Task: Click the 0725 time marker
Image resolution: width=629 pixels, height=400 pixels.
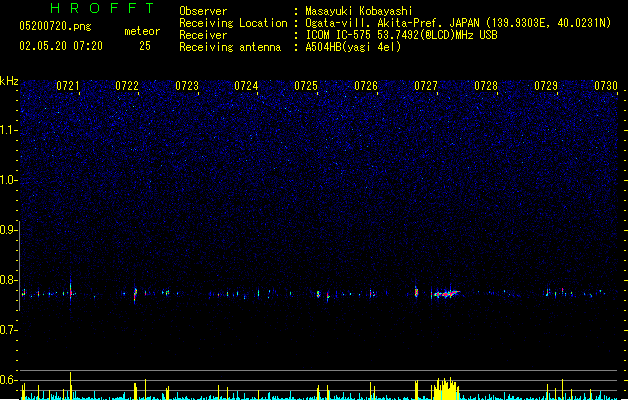Action: click(x=306, y=86)
